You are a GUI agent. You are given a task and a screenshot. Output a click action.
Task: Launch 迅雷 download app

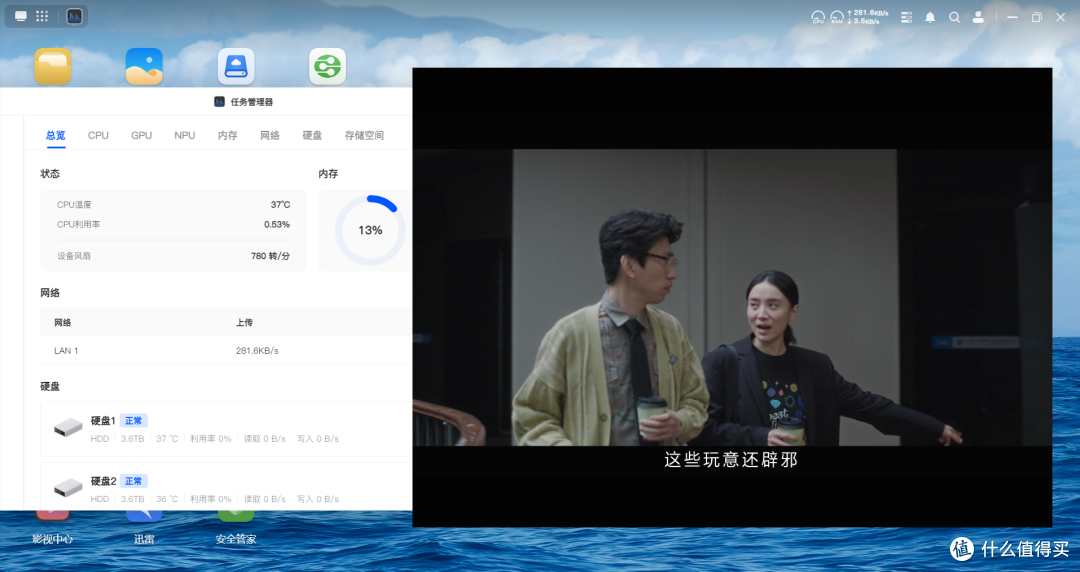pyautogui.click(x=144, y=539)
